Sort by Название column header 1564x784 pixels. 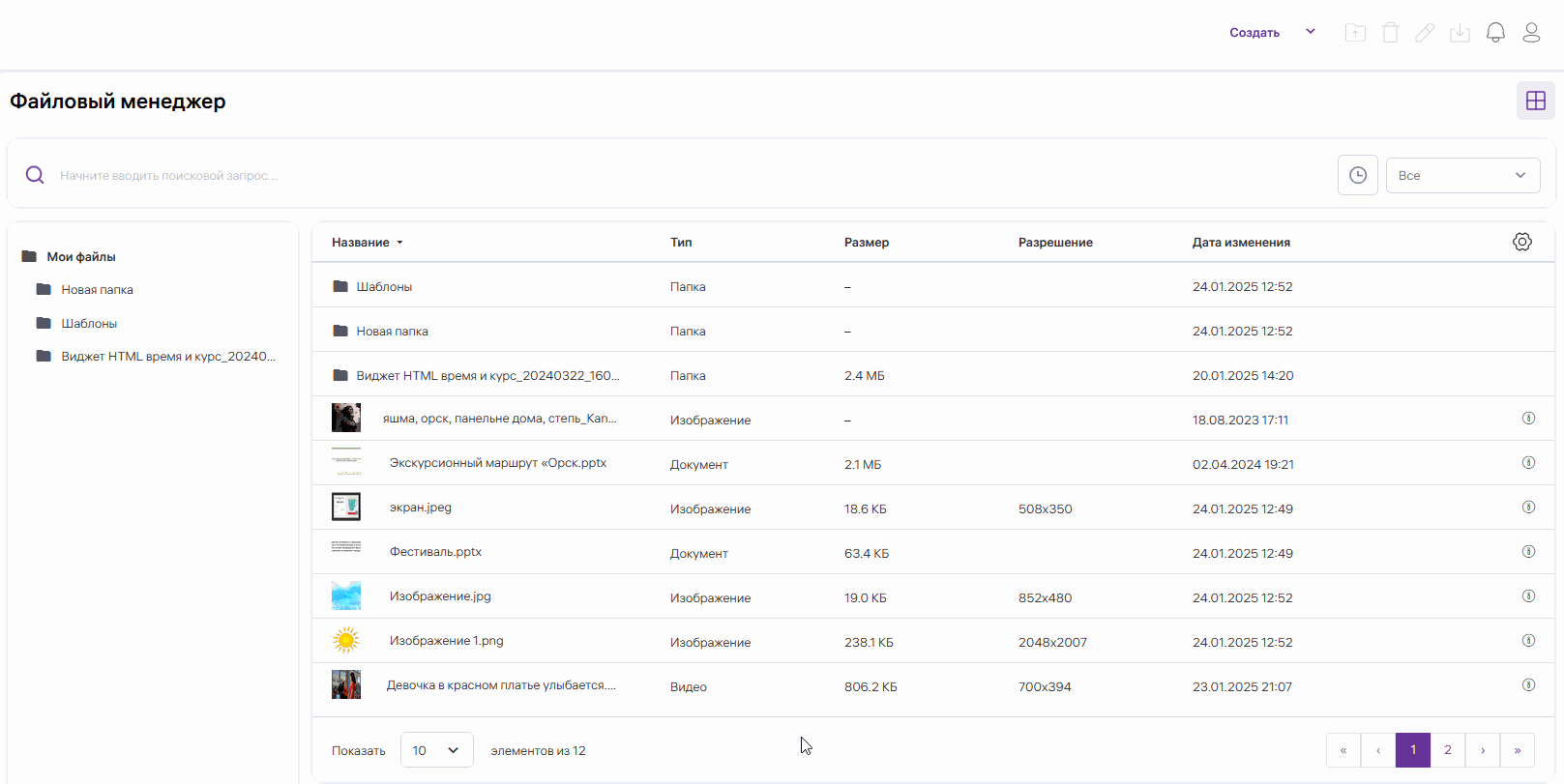pyautogui.click(x=361, y=243)
